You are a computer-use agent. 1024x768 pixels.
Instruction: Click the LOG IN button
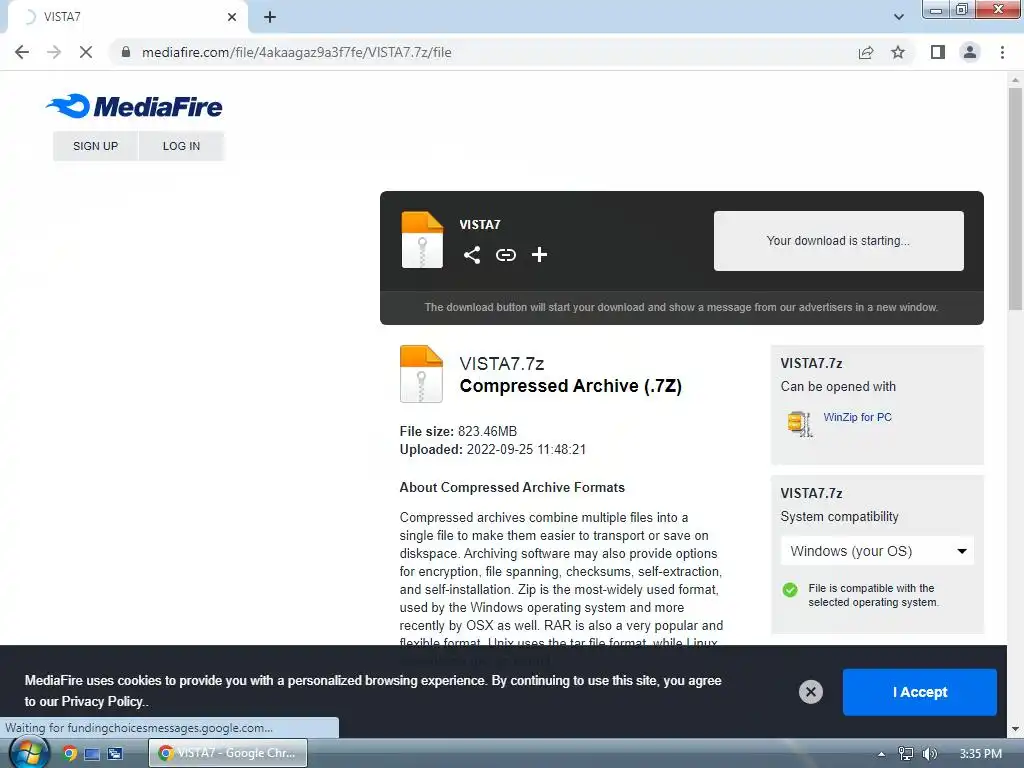click(182, 146)
